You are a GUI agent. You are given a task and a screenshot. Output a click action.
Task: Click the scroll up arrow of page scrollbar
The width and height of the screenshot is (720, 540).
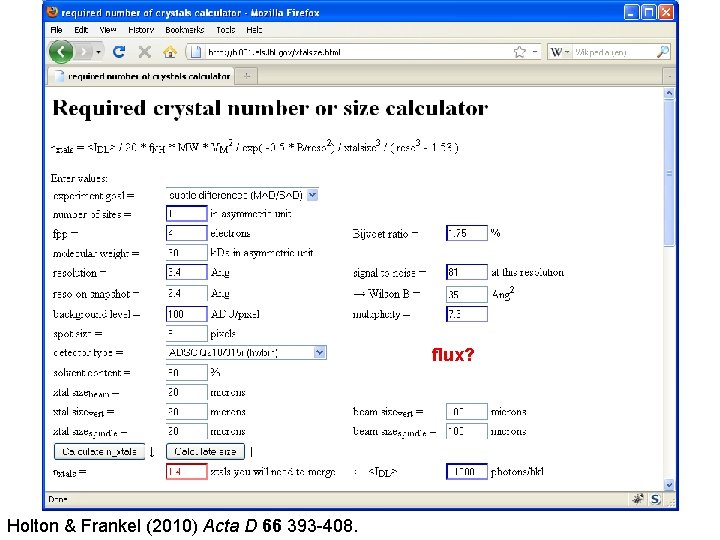pos(669,93)
